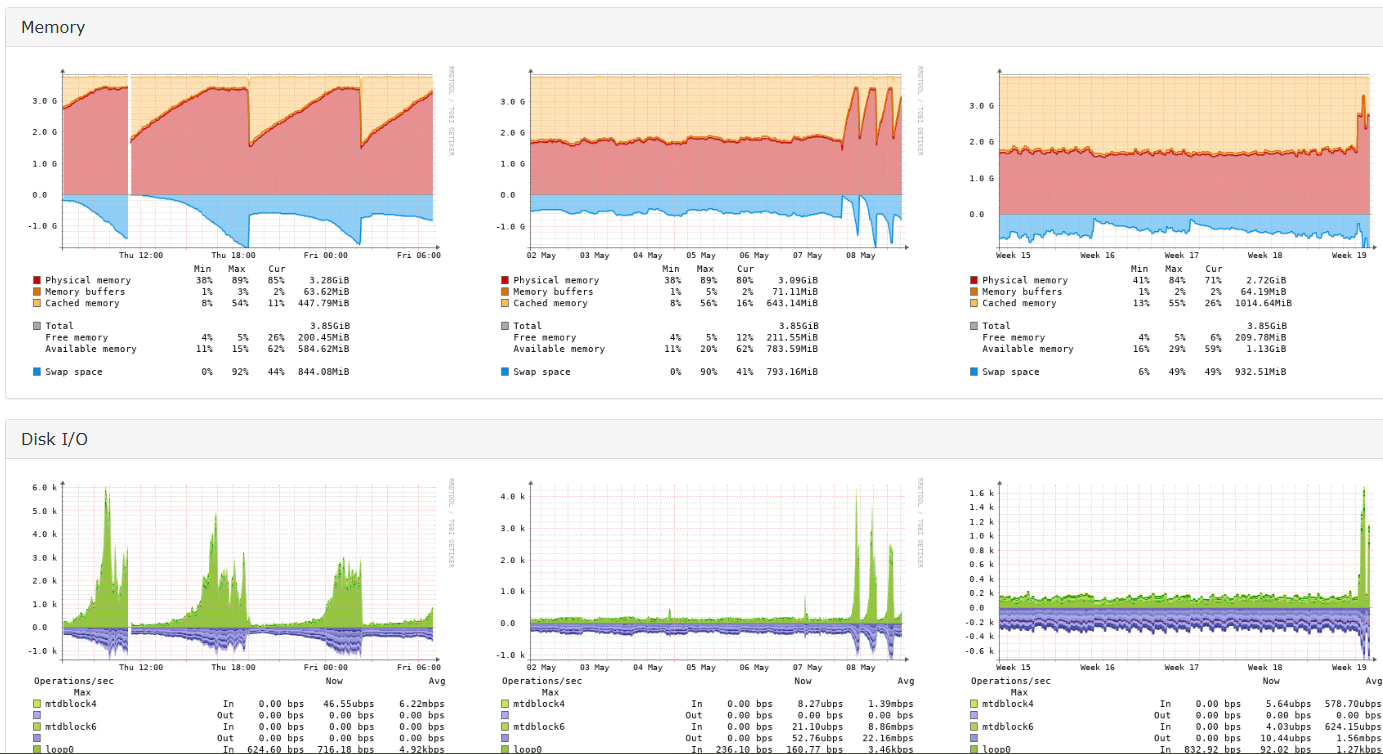Click Available memory label in daily Memory legend

coord(91,349)
